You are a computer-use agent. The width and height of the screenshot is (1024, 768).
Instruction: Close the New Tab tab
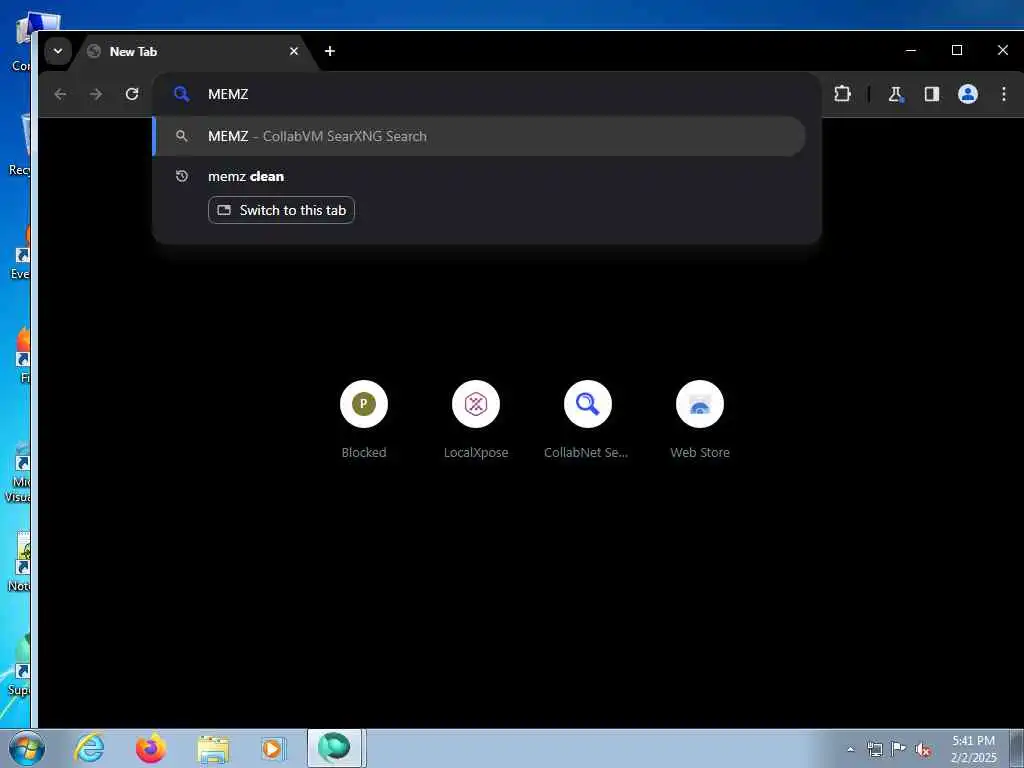click(294, 51)
